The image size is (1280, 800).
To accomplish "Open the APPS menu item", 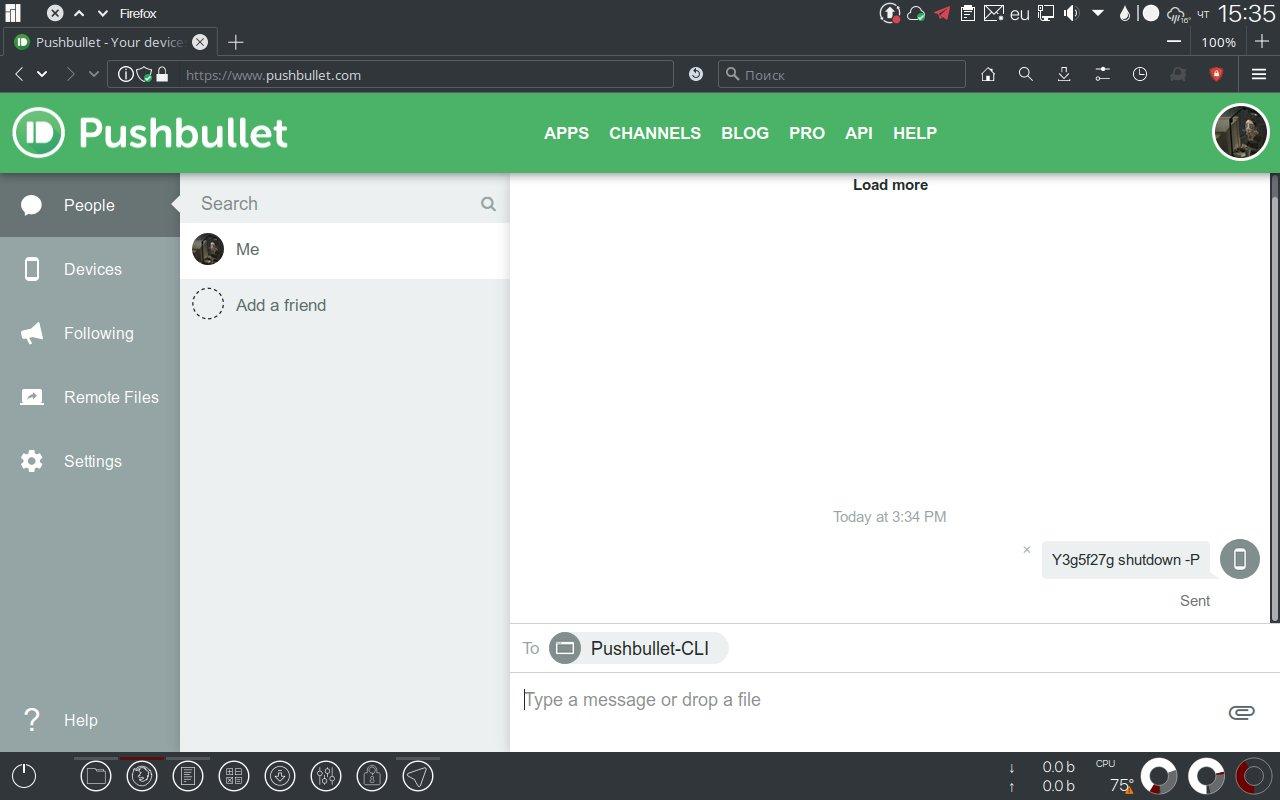I will tap(566, 133).
